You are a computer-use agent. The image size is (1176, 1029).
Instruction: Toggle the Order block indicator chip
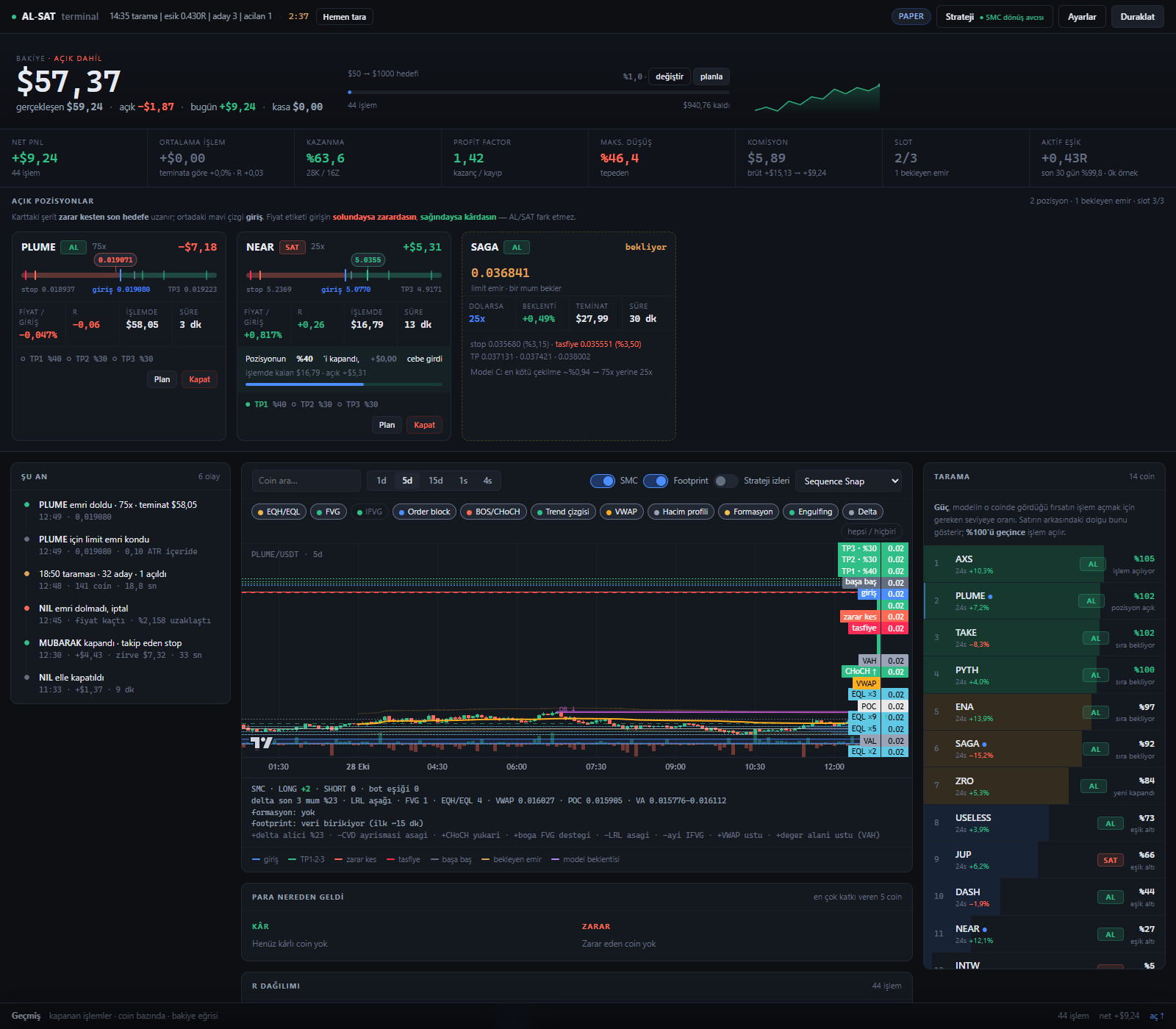pos(424,512)
